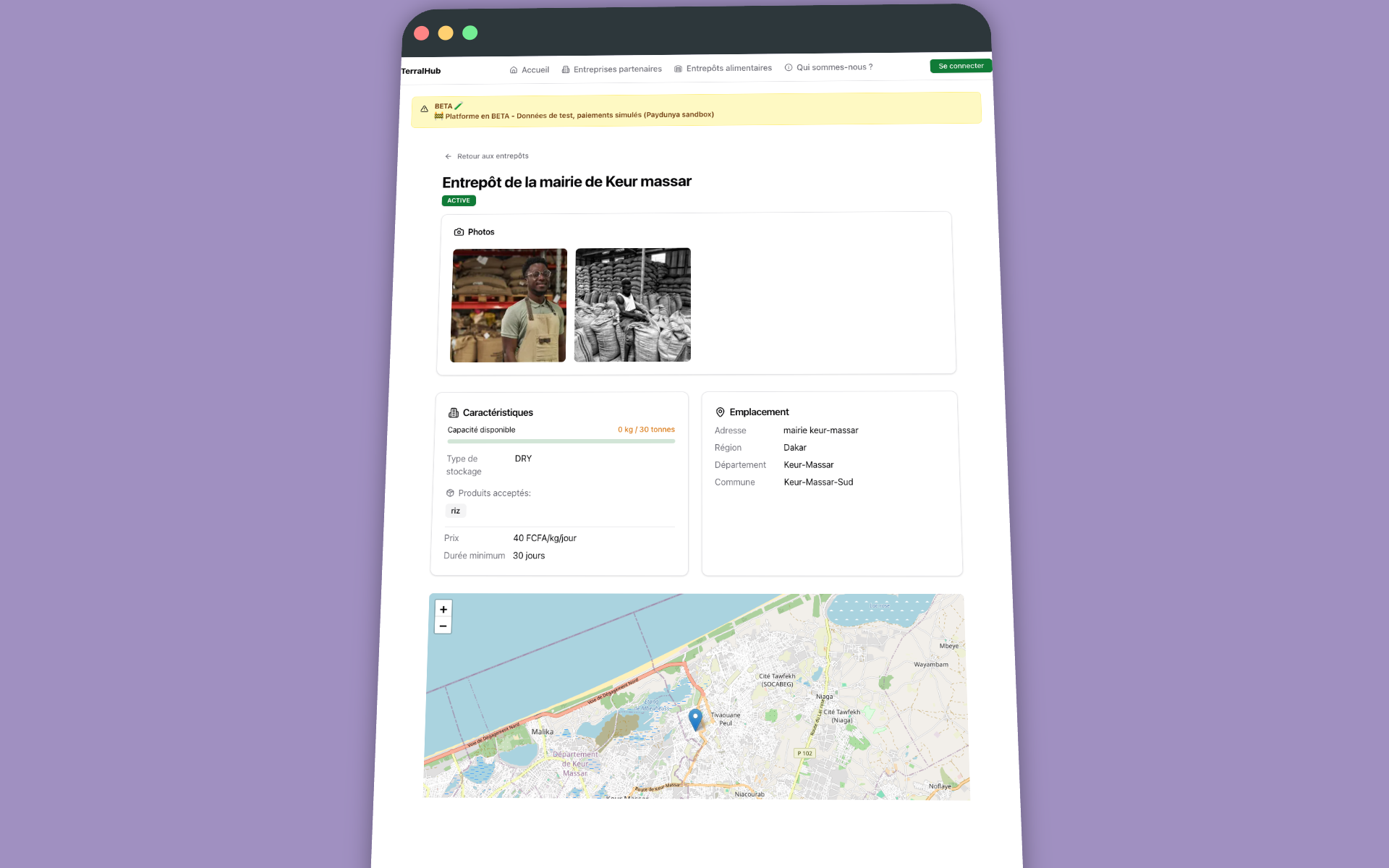Viewport: 1389px width, 868px height.
Task: Click the Entreprises partenaires building icon
Action: (x=566, y=69)
